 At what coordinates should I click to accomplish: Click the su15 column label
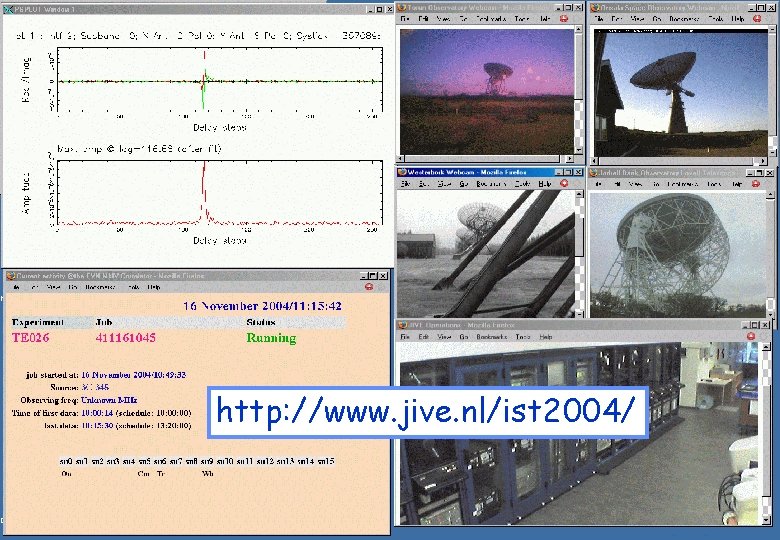[326, 461]
